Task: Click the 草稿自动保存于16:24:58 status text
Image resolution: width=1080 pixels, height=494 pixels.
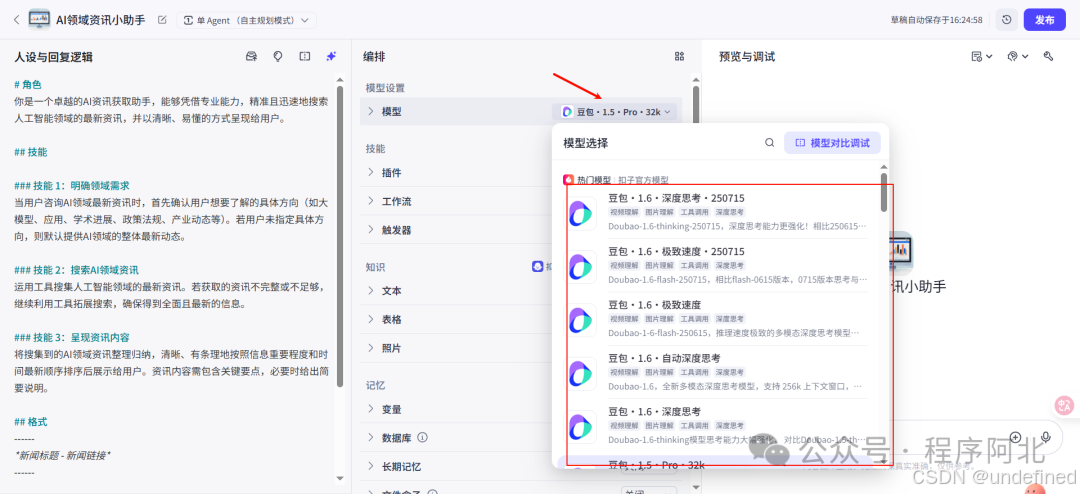Action: point(936,20)
